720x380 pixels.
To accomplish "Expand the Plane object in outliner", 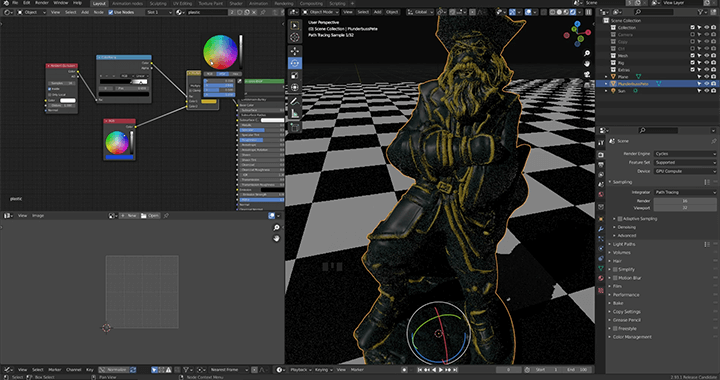I will pyautogui.click(x=606, y=77).
